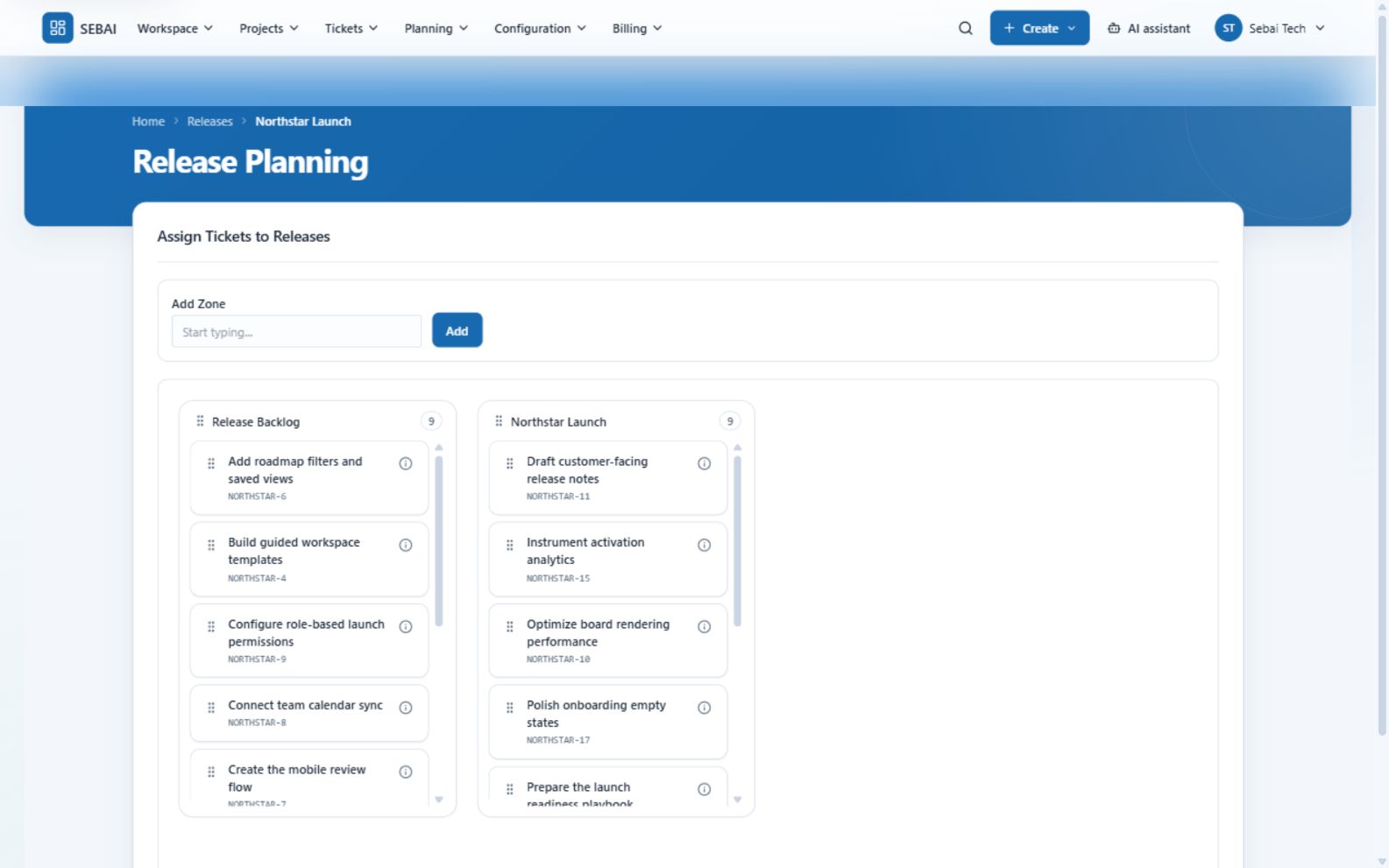Viewport: 1389px width, 868px height.
Task: Expand the Billing menu
Action: click(x=637, y=28)
